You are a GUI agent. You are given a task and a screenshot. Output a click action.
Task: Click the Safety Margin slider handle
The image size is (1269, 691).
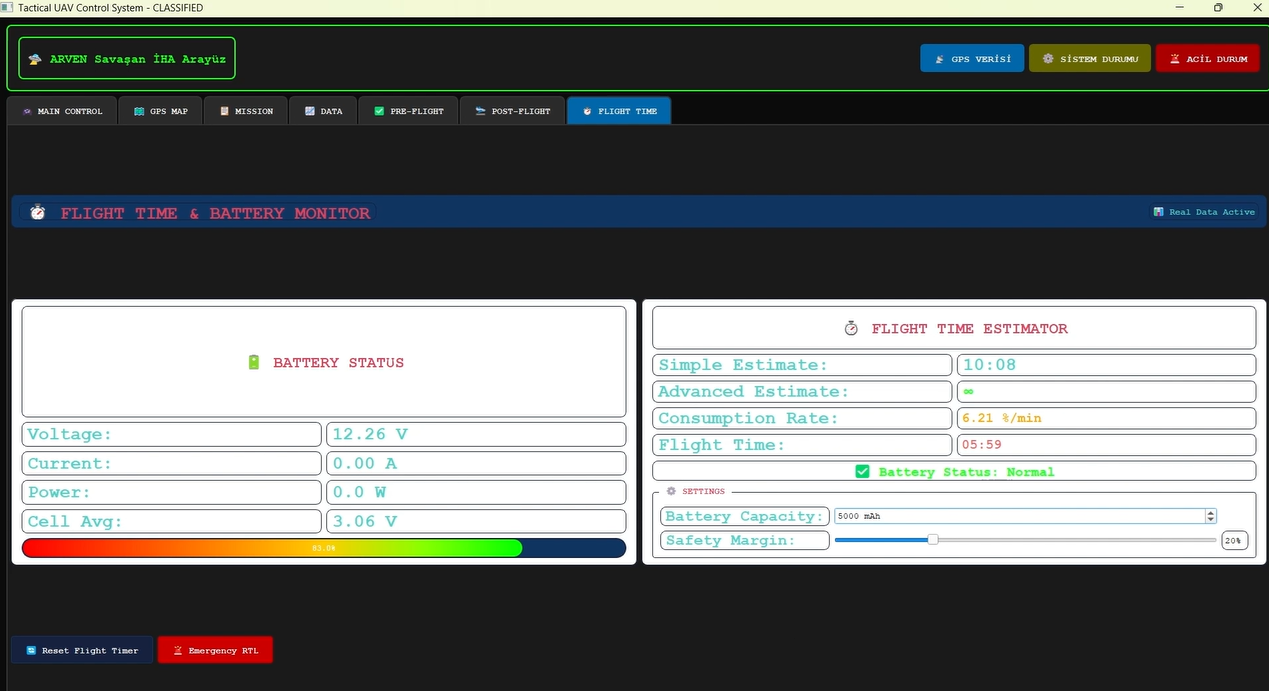(933, 540)
